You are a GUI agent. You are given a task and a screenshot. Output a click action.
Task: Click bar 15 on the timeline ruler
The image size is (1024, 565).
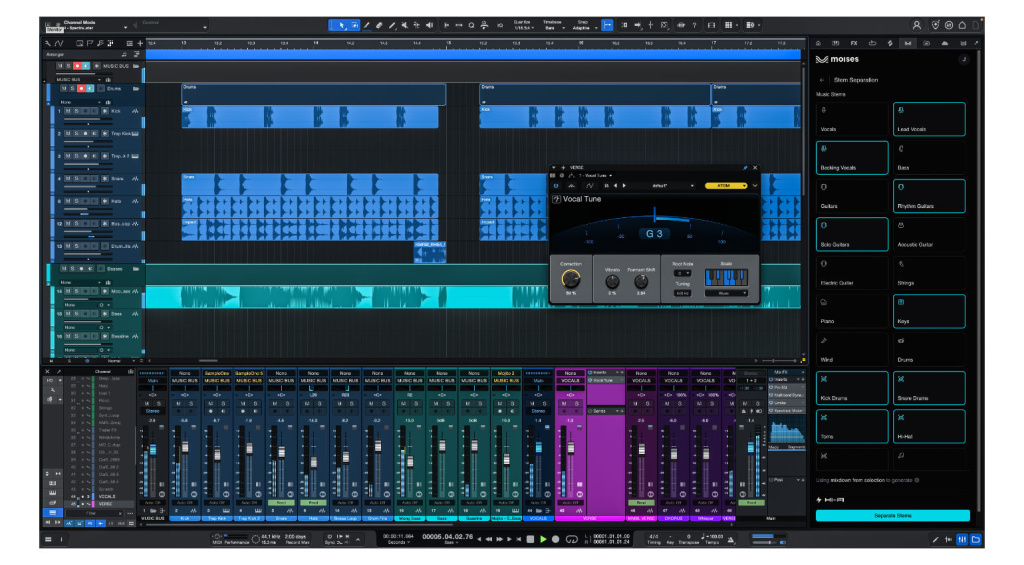tap(448, 43)
